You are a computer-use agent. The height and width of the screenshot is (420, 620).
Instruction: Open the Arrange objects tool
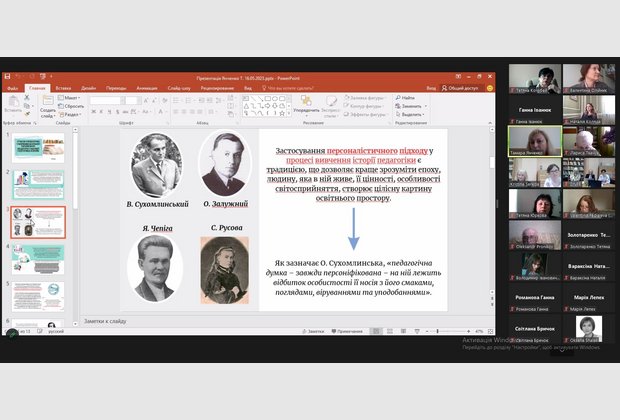coord(308,104)
